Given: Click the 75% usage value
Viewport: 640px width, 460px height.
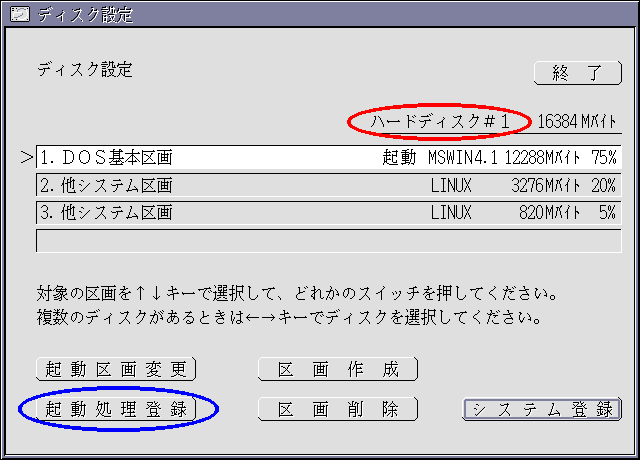Looking at the screenshot, I should tap(603, 158).
